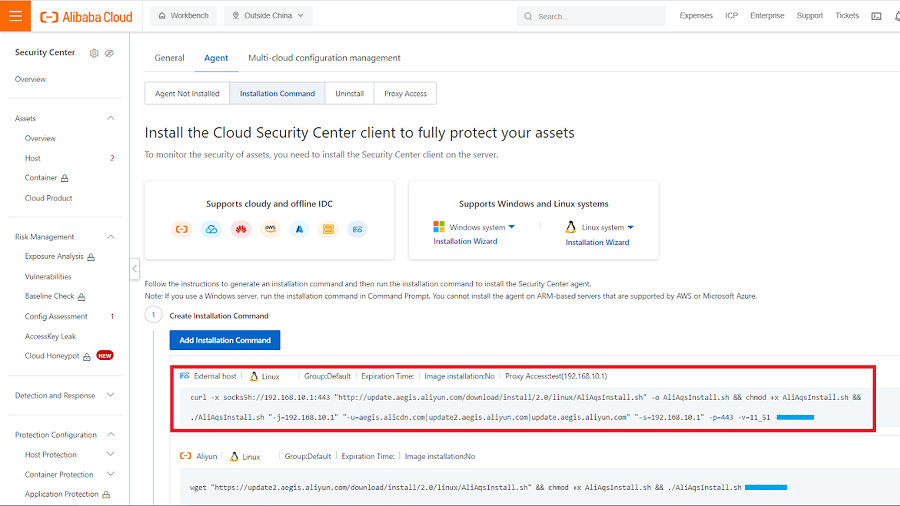900x506 pixels.
Task: Click the Security Center settings gear icon
Action: tap(94, 53)
